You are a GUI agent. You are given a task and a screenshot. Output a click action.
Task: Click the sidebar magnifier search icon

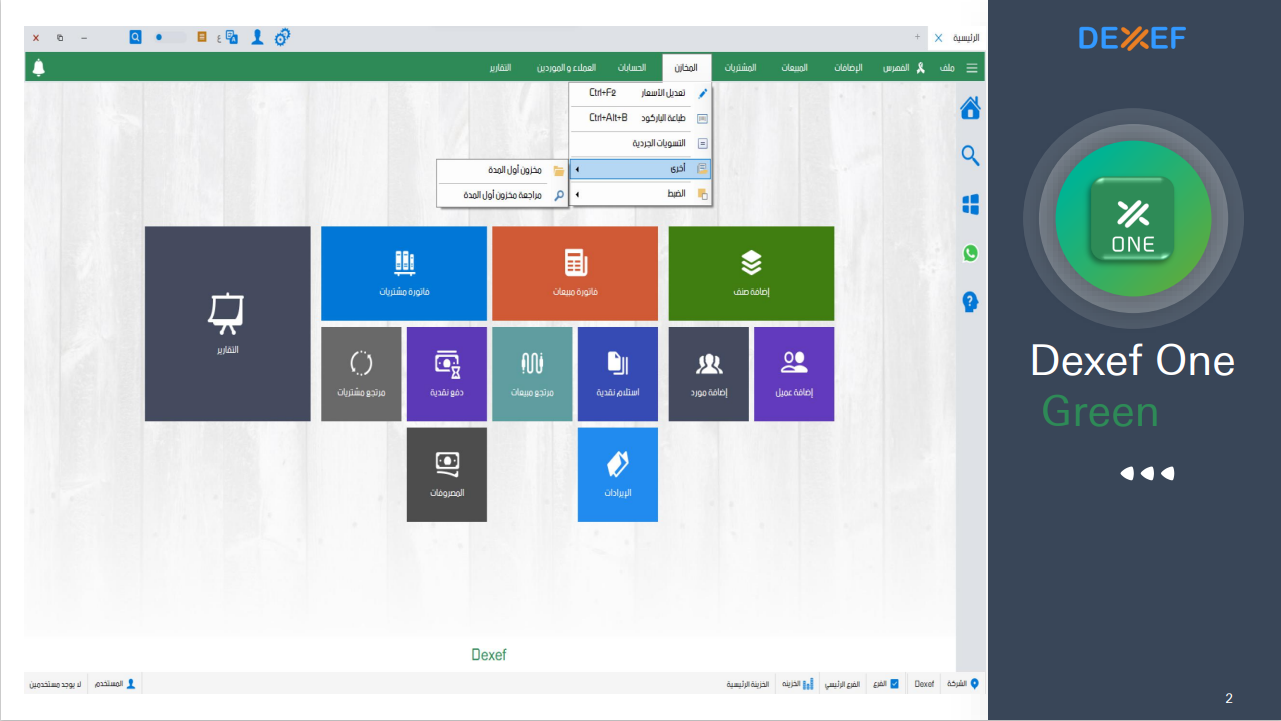pyautogui.click(x=970, y=156)
